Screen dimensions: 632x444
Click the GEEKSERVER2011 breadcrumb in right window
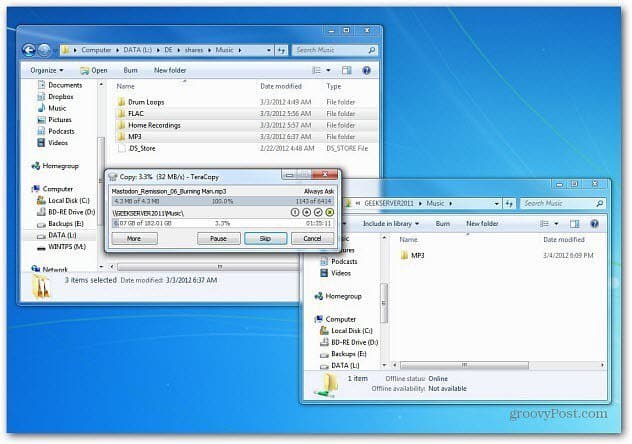click(x=389, y=203)
